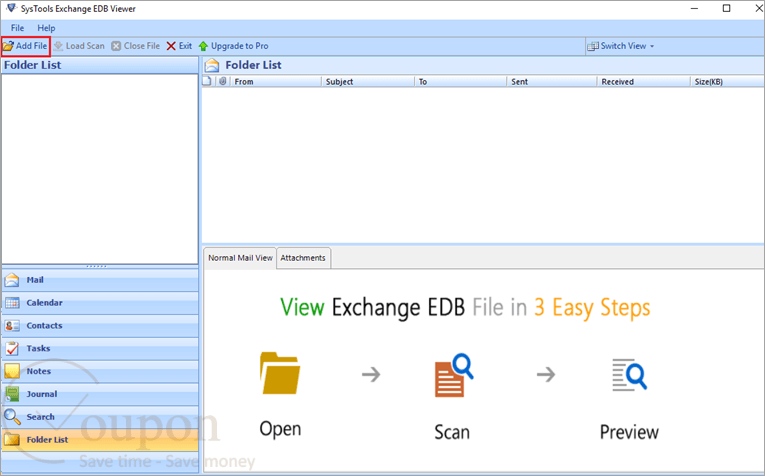765x476 pixels.
Task: Open the File menu
Action: [x=18, y=28]
